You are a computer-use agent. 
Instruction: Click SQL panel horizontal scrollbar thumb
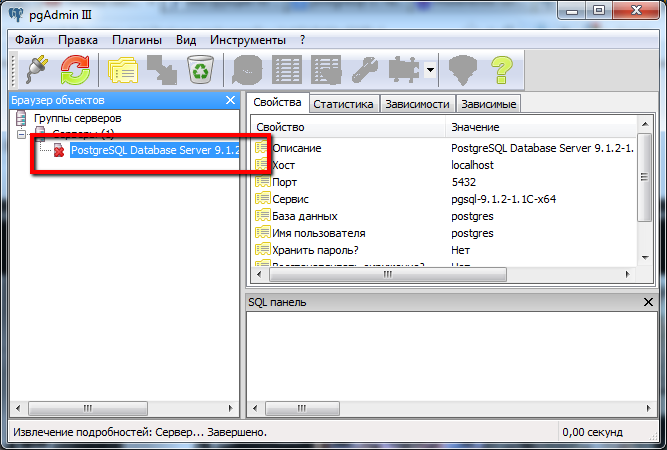click(302, 408)
